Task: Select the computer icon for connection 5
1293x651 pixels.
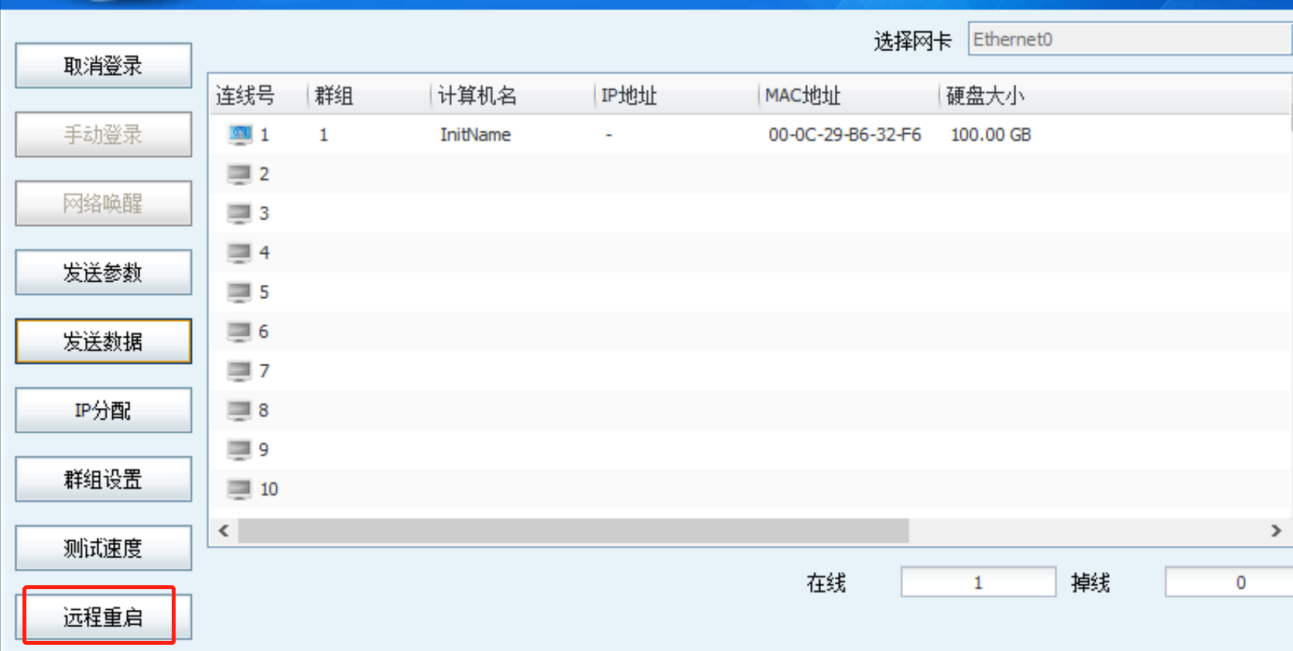Action: tap(239, 292)
